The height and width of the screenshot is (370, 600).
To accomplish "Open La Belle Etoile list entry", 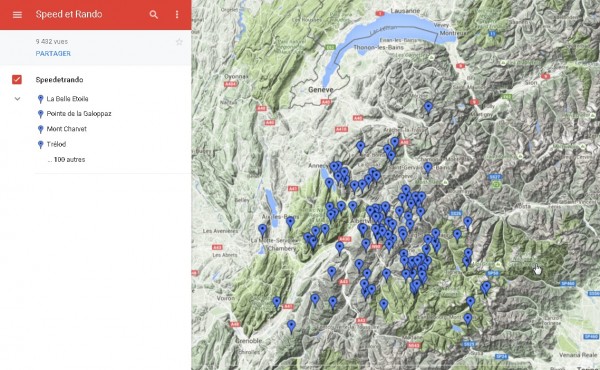I will click(x=67, y=99).
